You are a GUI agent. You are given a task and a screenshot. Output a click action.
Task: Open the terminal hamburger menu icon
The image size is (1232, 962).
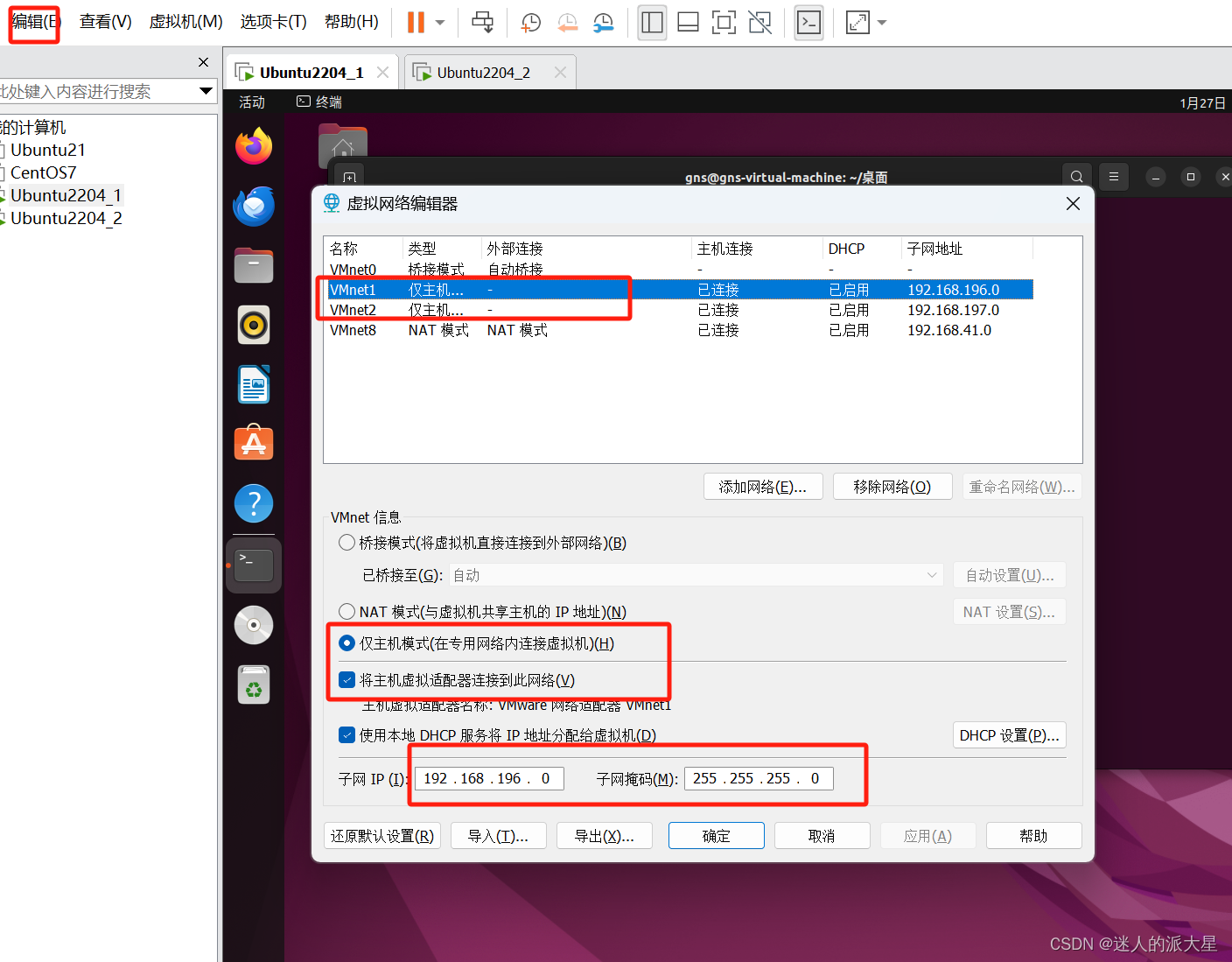1114,177
